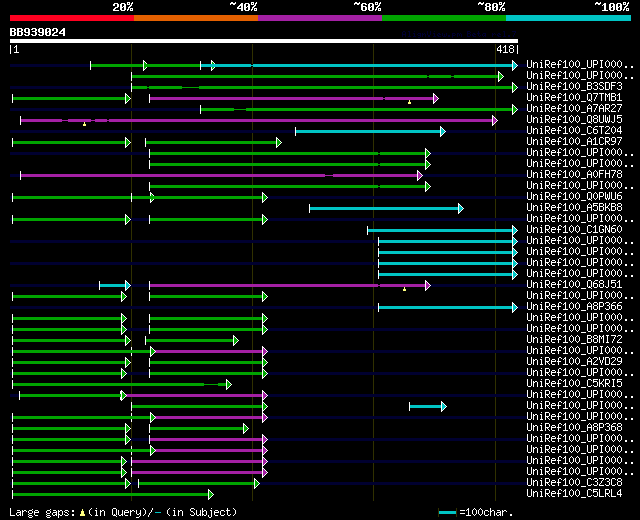Click the green alignment bar in B3SDF3 row
640x520 pixels.
pyautogui.click(x=324, y=87)
